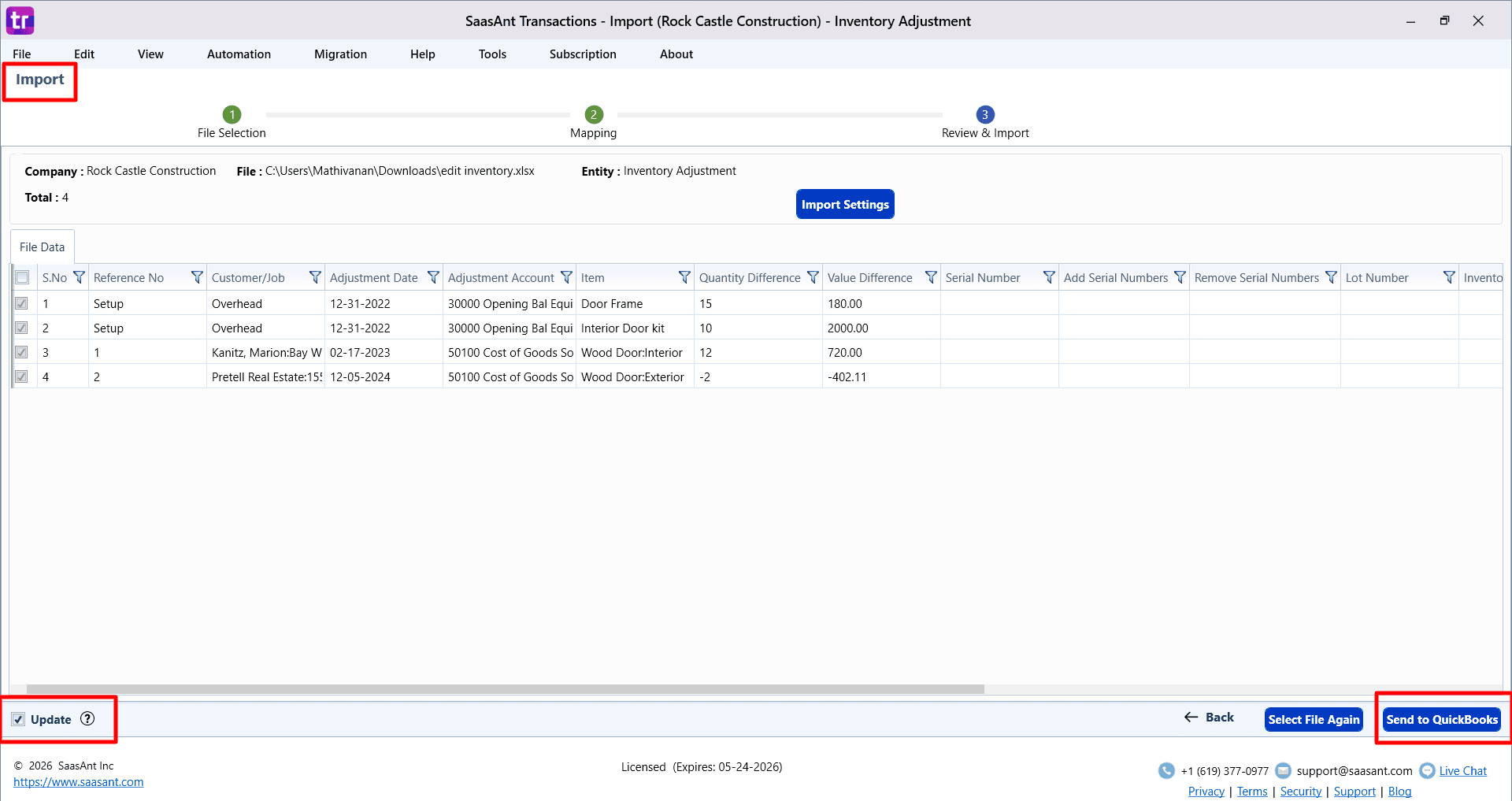Filter the Quantity Difference column
1512x801 pixels.
coord(813,277)
